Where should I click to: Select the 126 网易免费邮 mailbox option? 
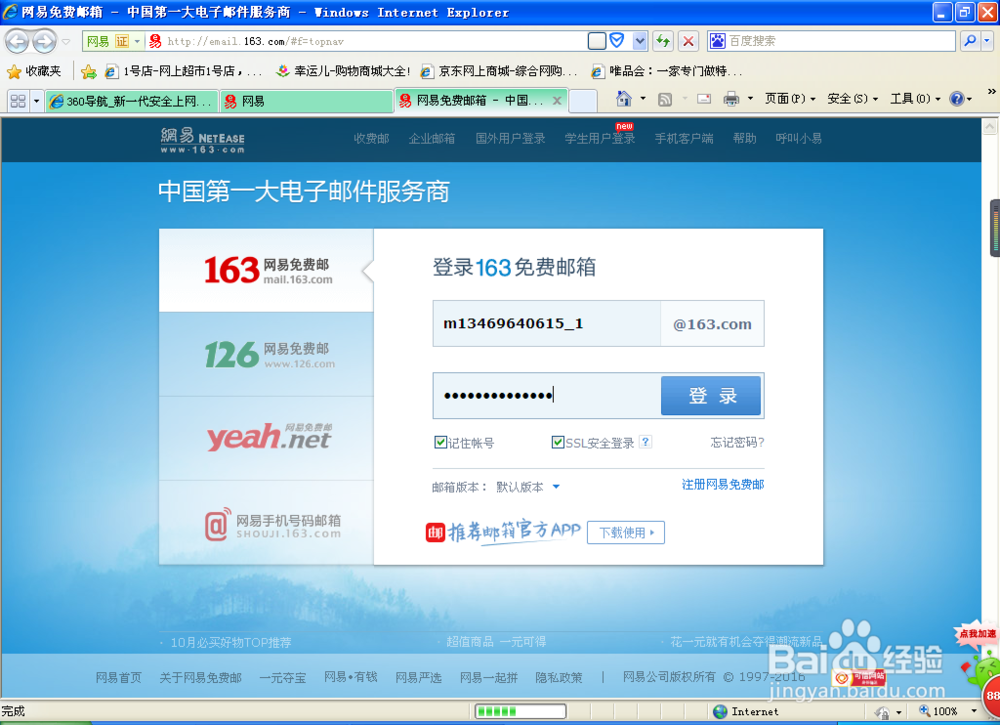267,355
